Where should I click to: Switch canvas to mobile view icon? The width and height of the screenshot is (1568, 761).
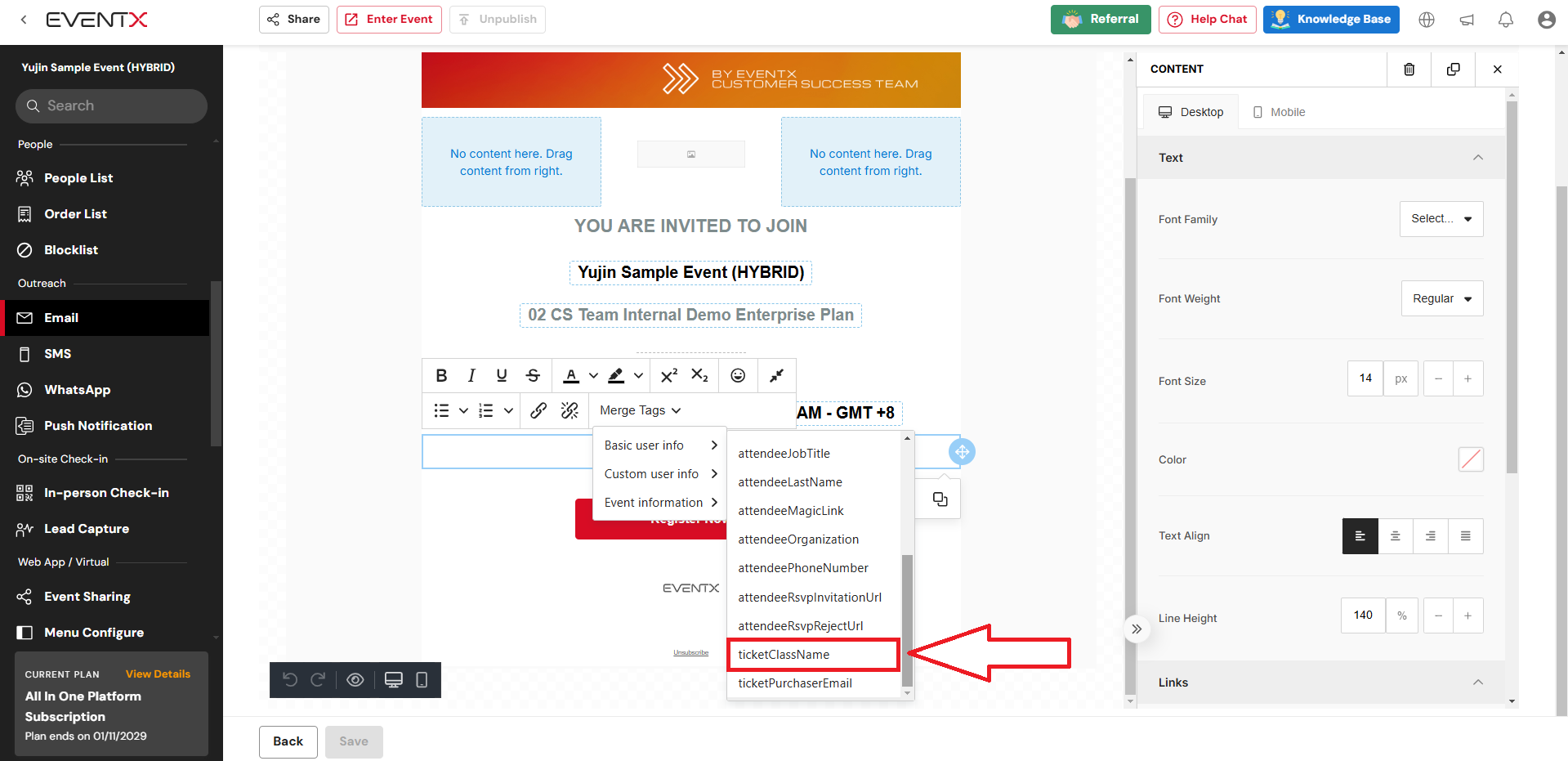[x=422, y=679]
